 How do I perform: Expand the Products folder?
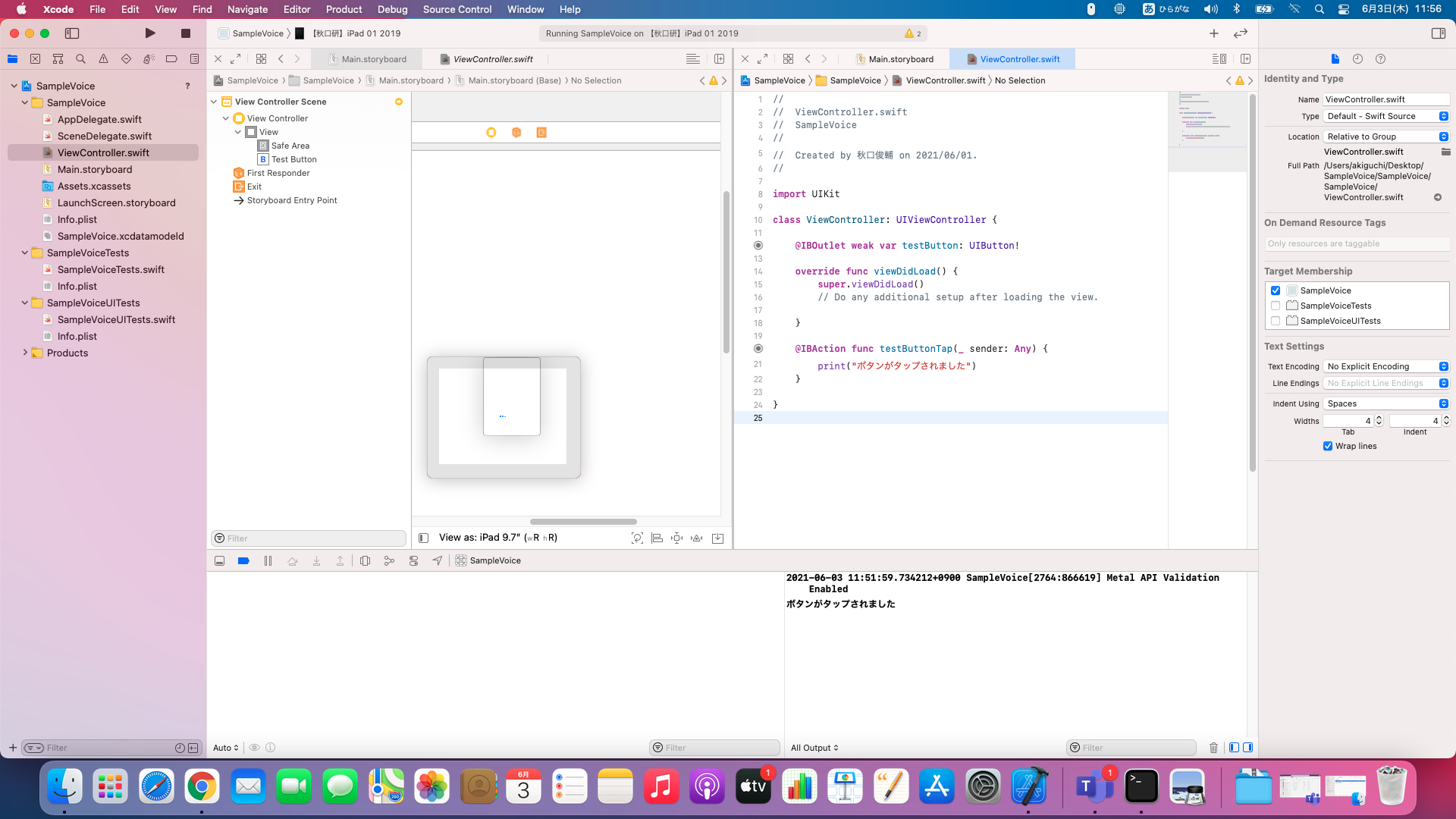(25, 353)
